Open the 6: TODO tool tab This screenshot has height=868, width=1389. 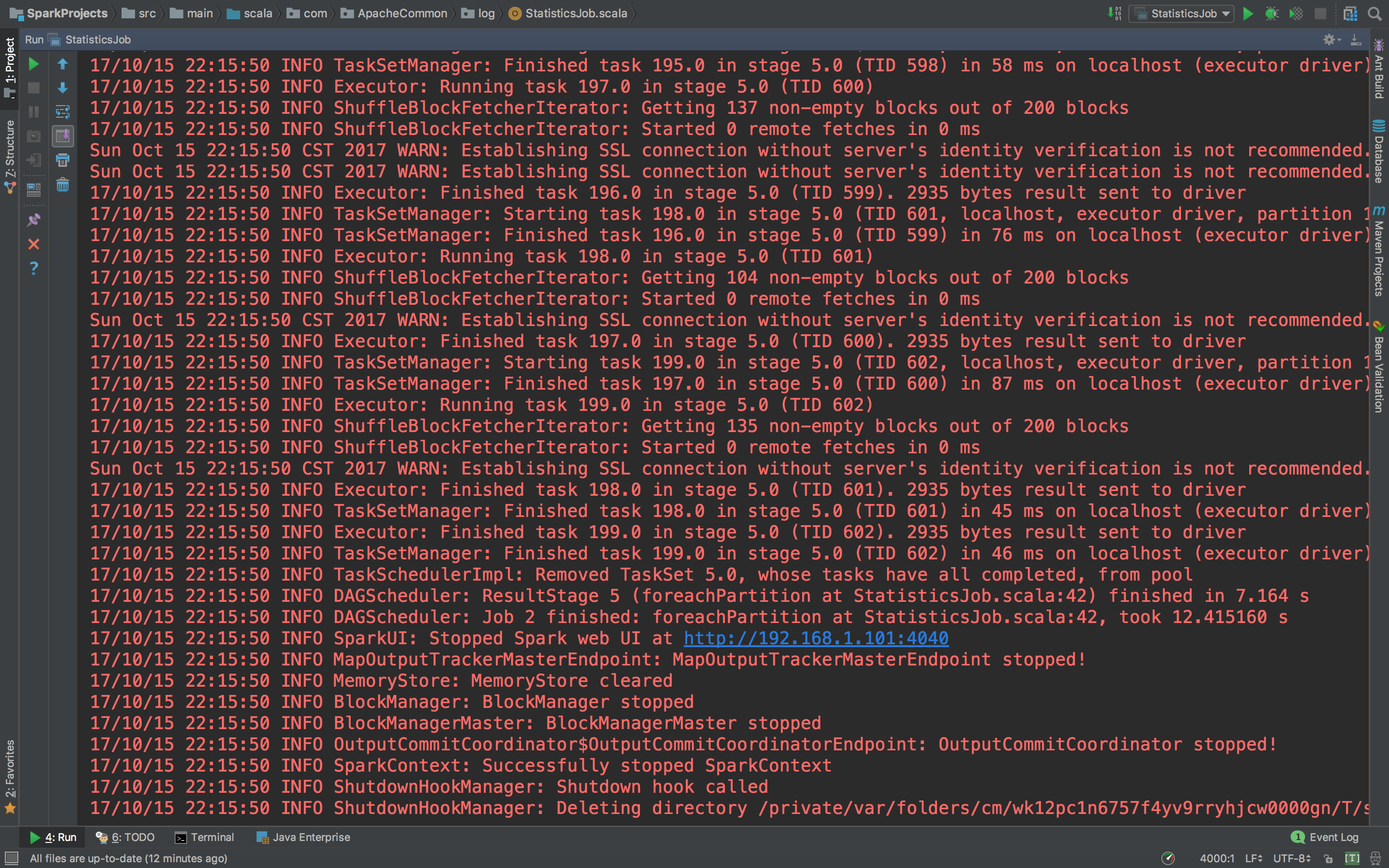(125, 837)
